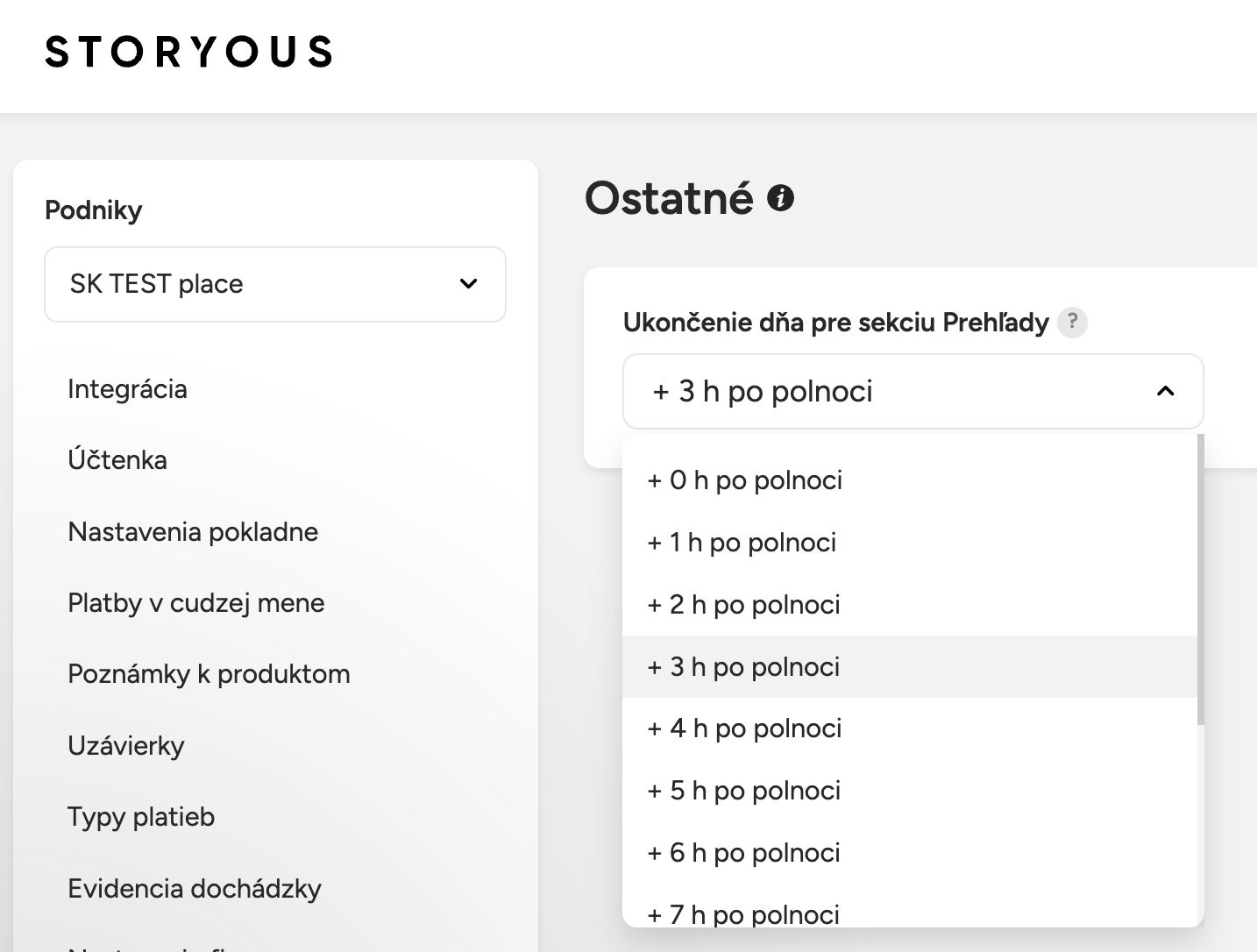This screenshot has width=1257, height=952.
Task: Open the SK TEST place venue selector
Action: [x=275, y=284]
